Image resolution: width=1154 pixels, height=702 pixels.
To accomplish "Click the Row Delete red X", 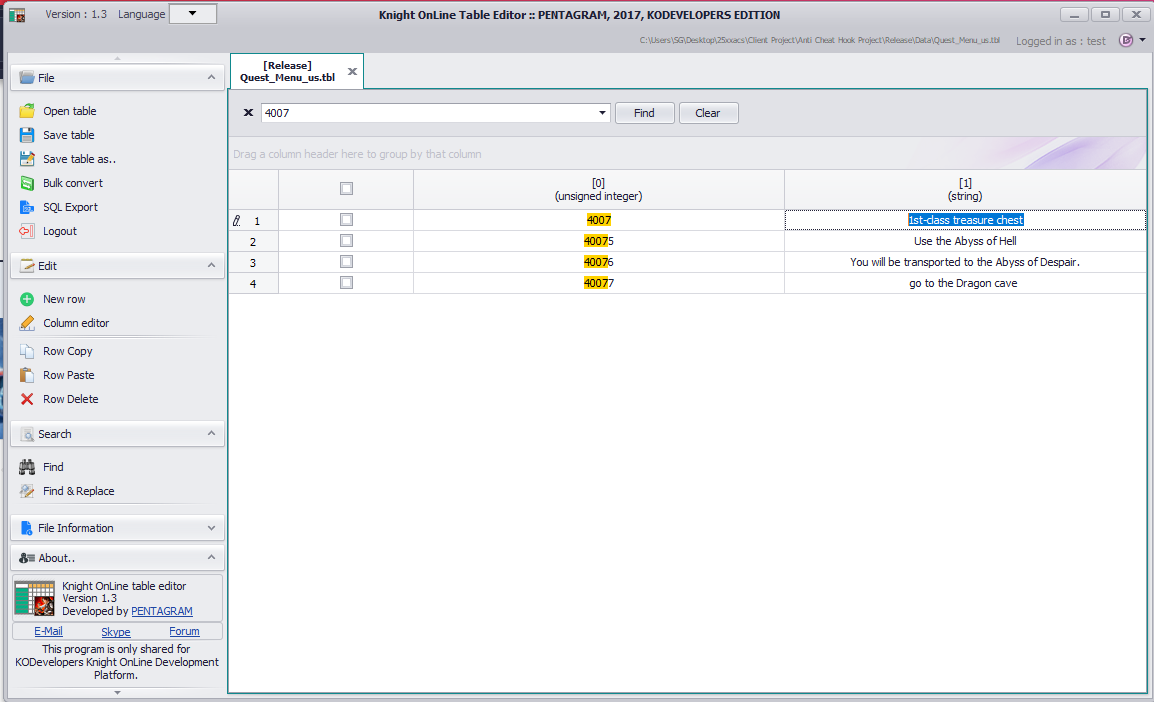I will [27, 399].
